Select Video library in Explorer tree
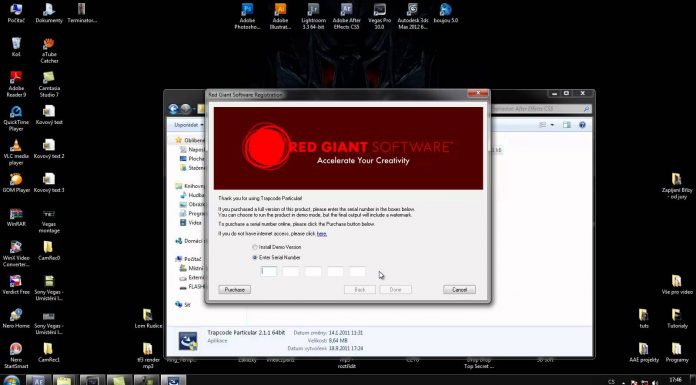This screenshot has height=385, width=696. click(191, 222)
